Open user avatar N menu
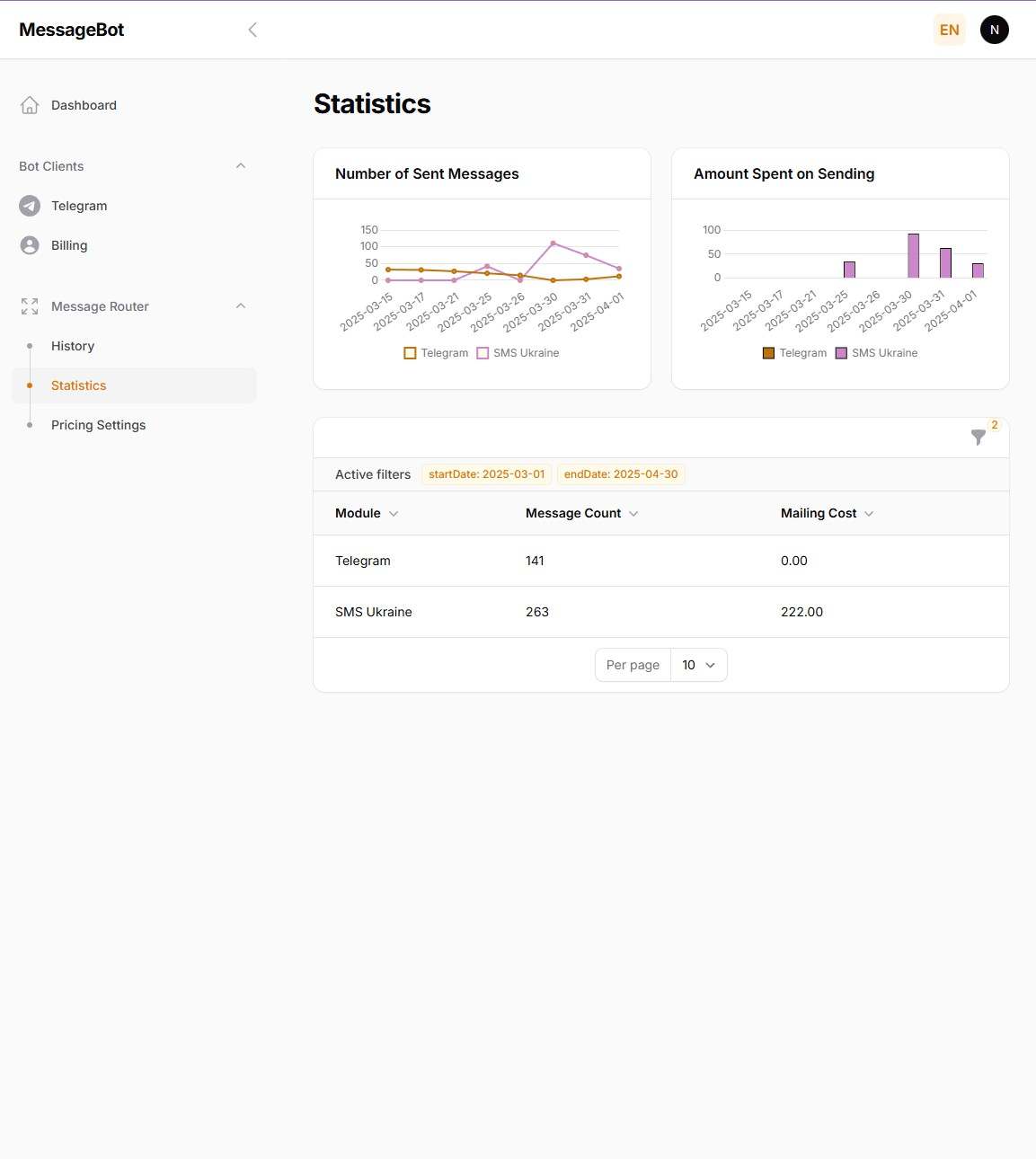Screen dimensions: 1036x1159 click(994, 30)
